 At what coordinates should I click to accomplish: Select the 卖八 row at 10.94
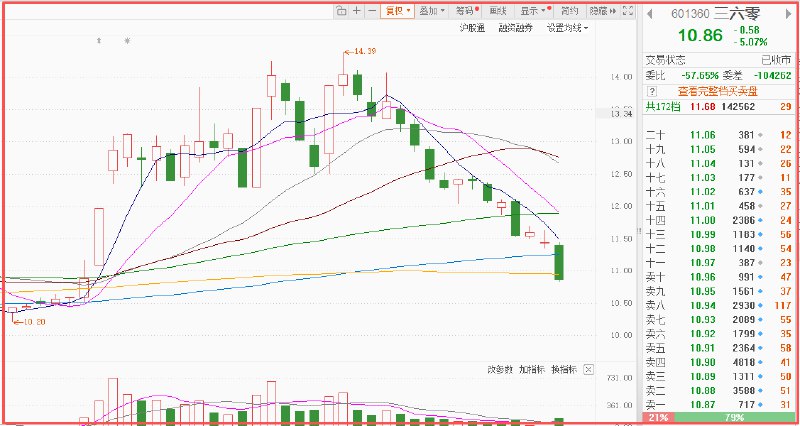[x=718, y=306]
